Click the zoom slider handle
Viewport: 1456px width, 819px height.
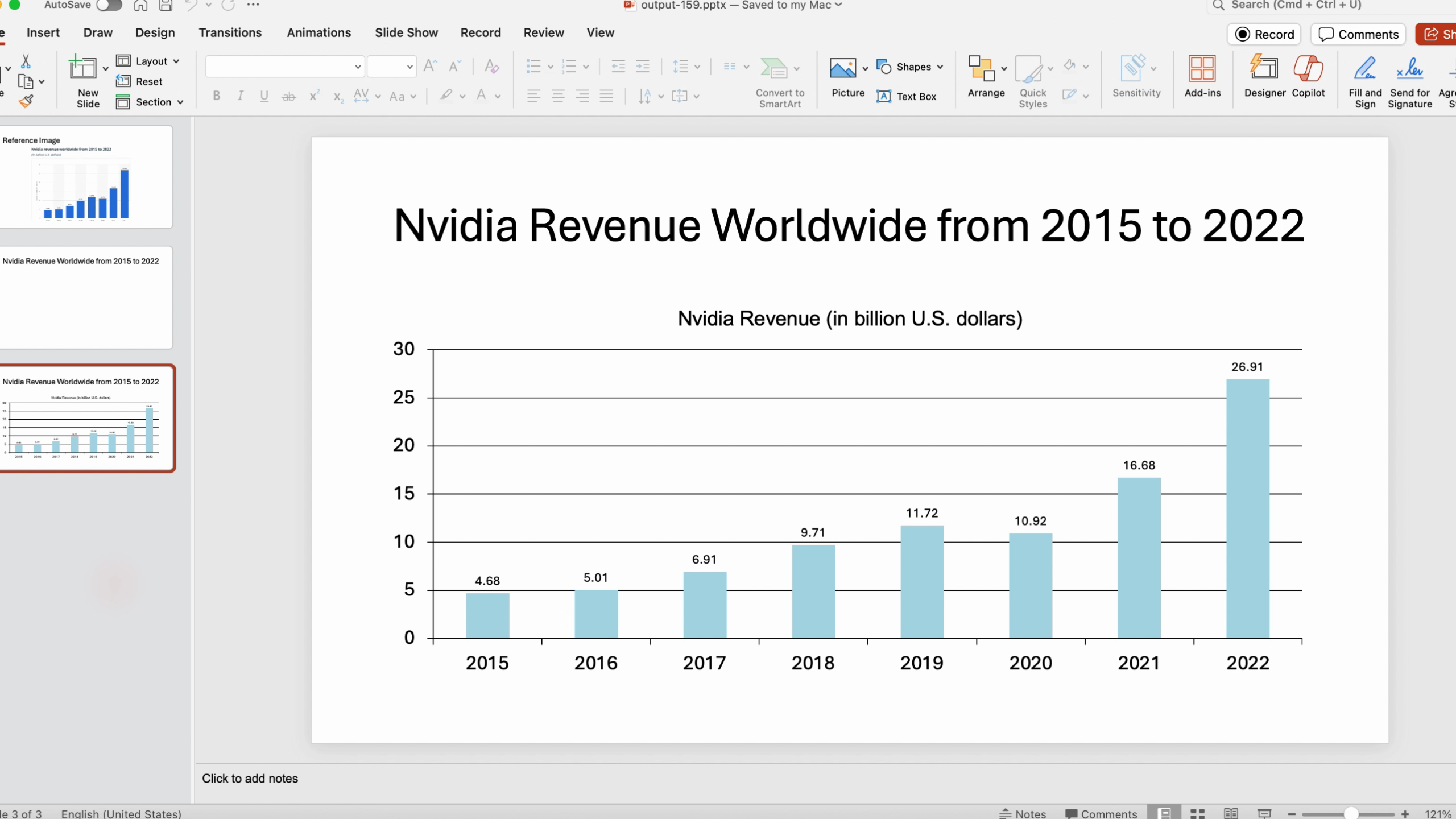pos(1351,813)
